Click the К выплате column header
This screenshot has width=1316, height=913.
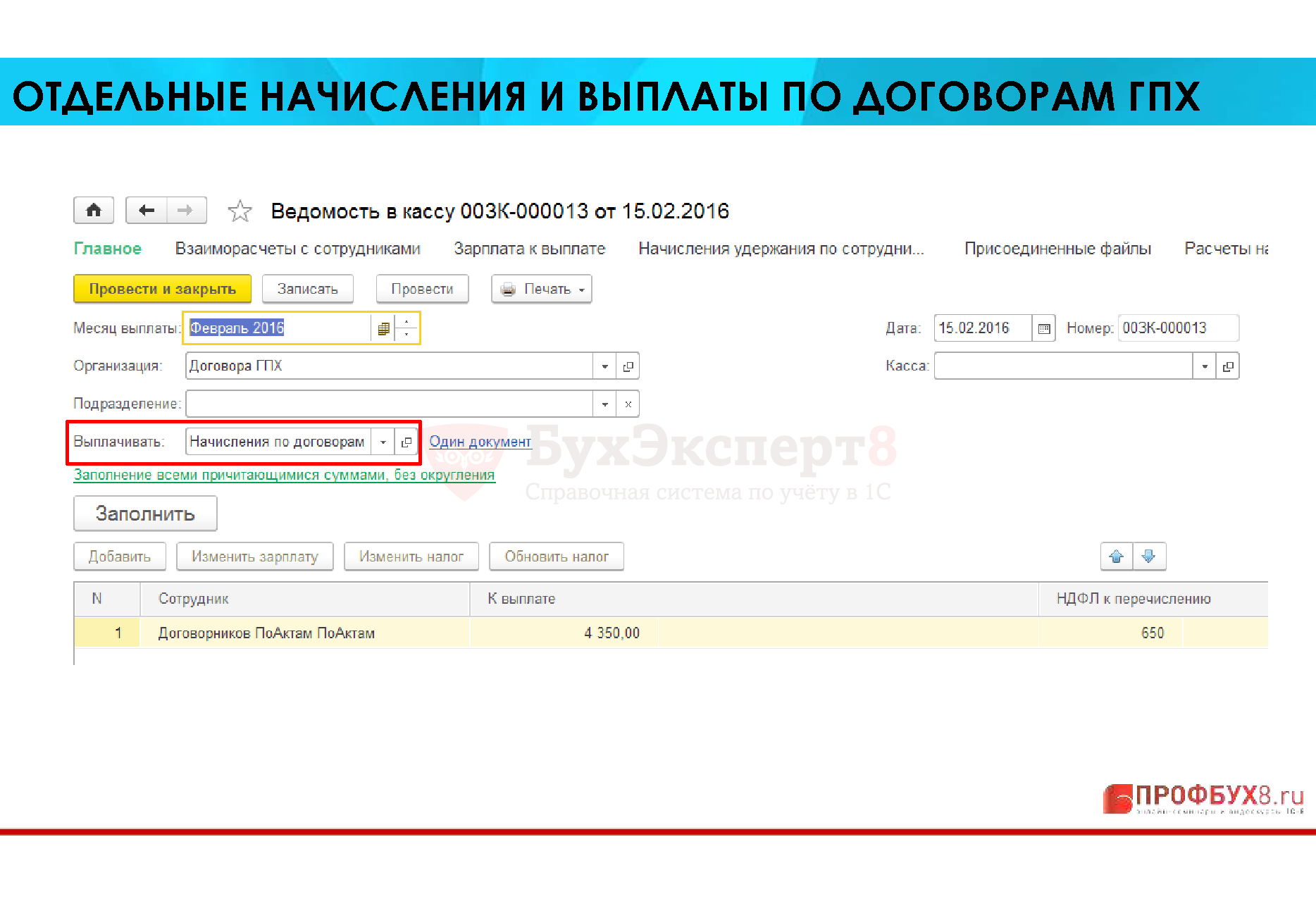[754, 599]
